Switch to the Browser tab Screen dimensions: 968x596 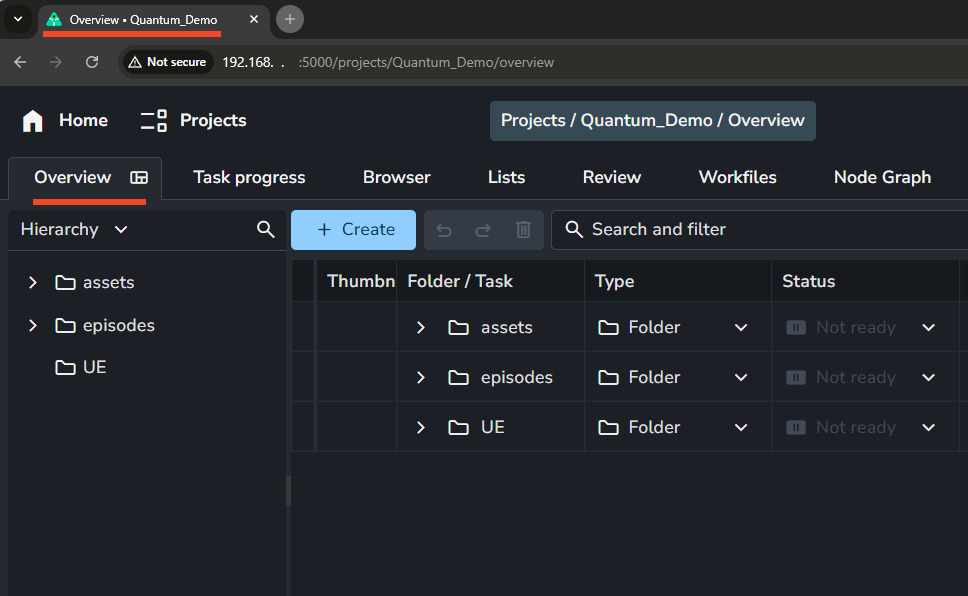(397, 177)
